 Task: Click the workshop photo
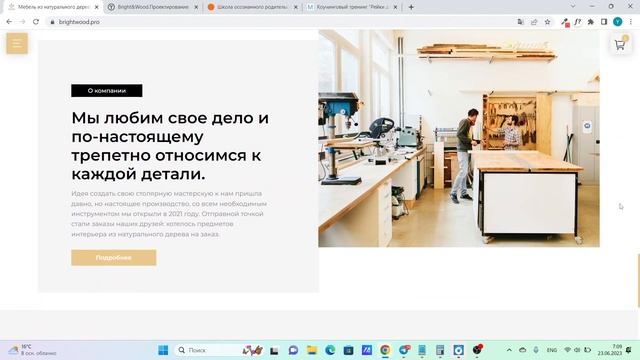459,138
